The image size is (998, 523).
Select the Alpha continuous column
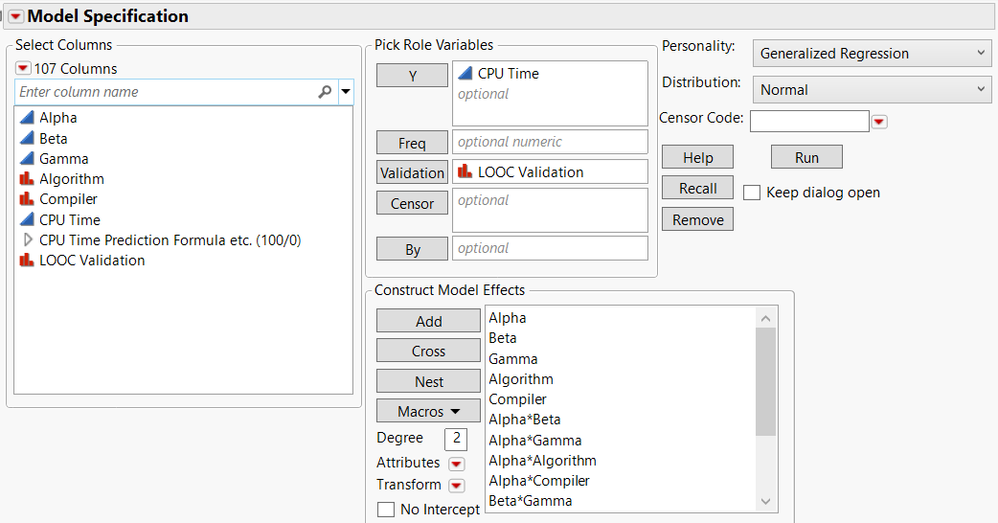[x=57, y=117]
